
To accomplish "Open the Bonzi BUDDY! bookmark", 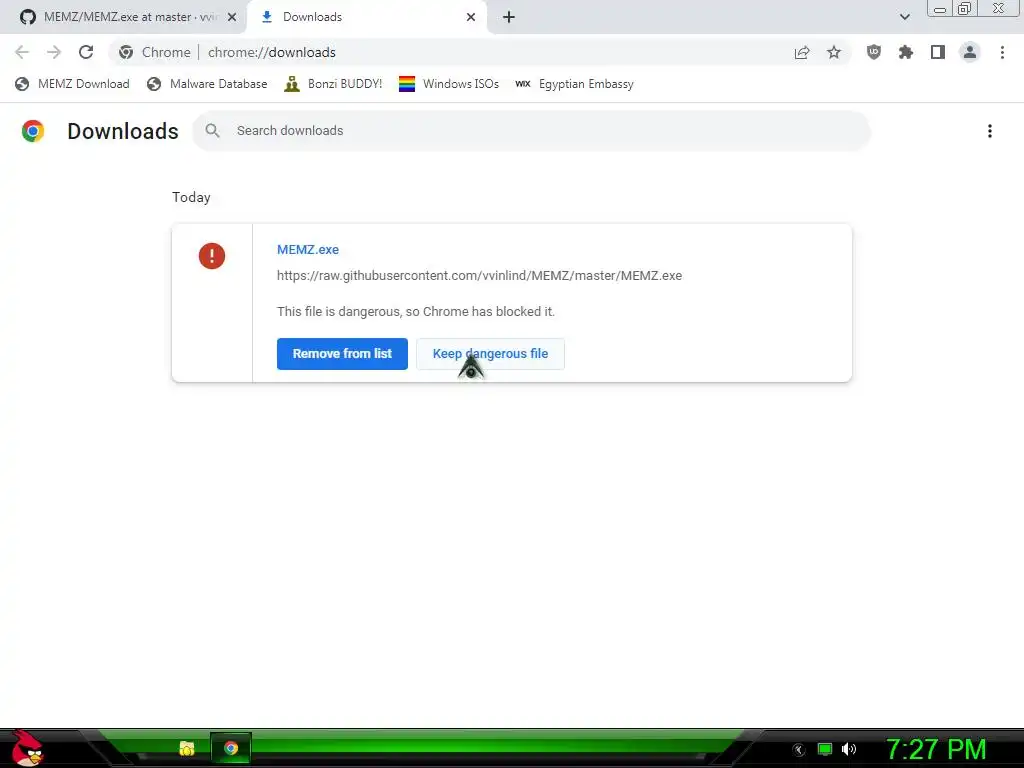I will 333,84.
